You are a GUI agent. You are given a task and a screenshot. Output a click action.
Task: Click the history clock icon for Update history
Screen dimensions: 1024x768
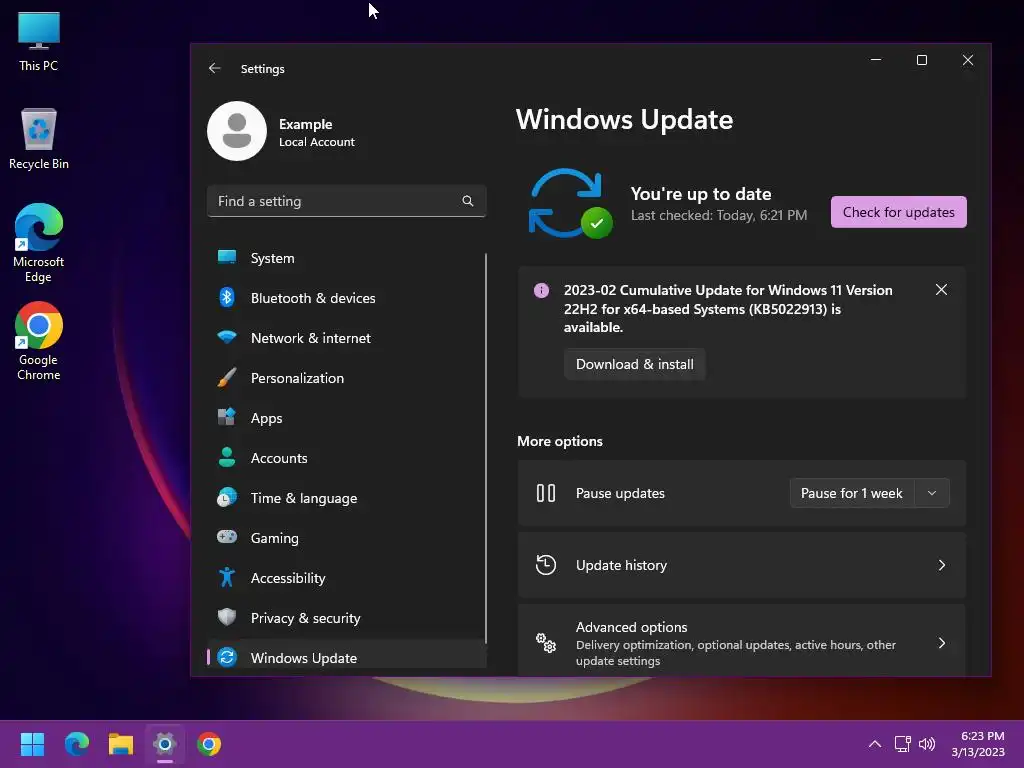coord(546,565)
